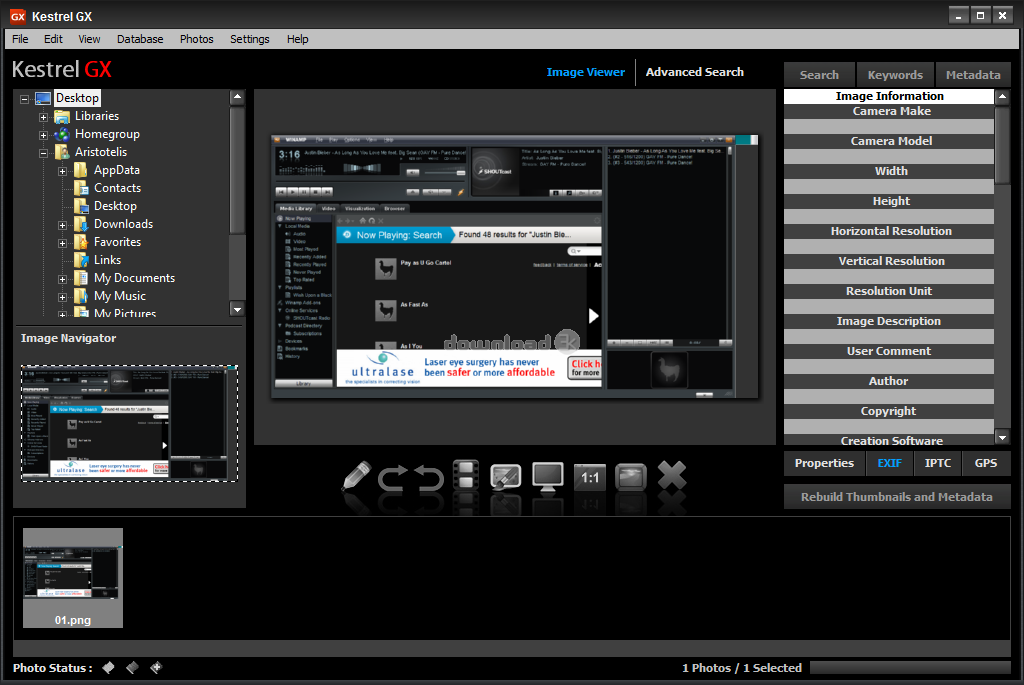Click the My Music folder icon
Viewport: 1024px width, 685px height.
tap(81, 296)
